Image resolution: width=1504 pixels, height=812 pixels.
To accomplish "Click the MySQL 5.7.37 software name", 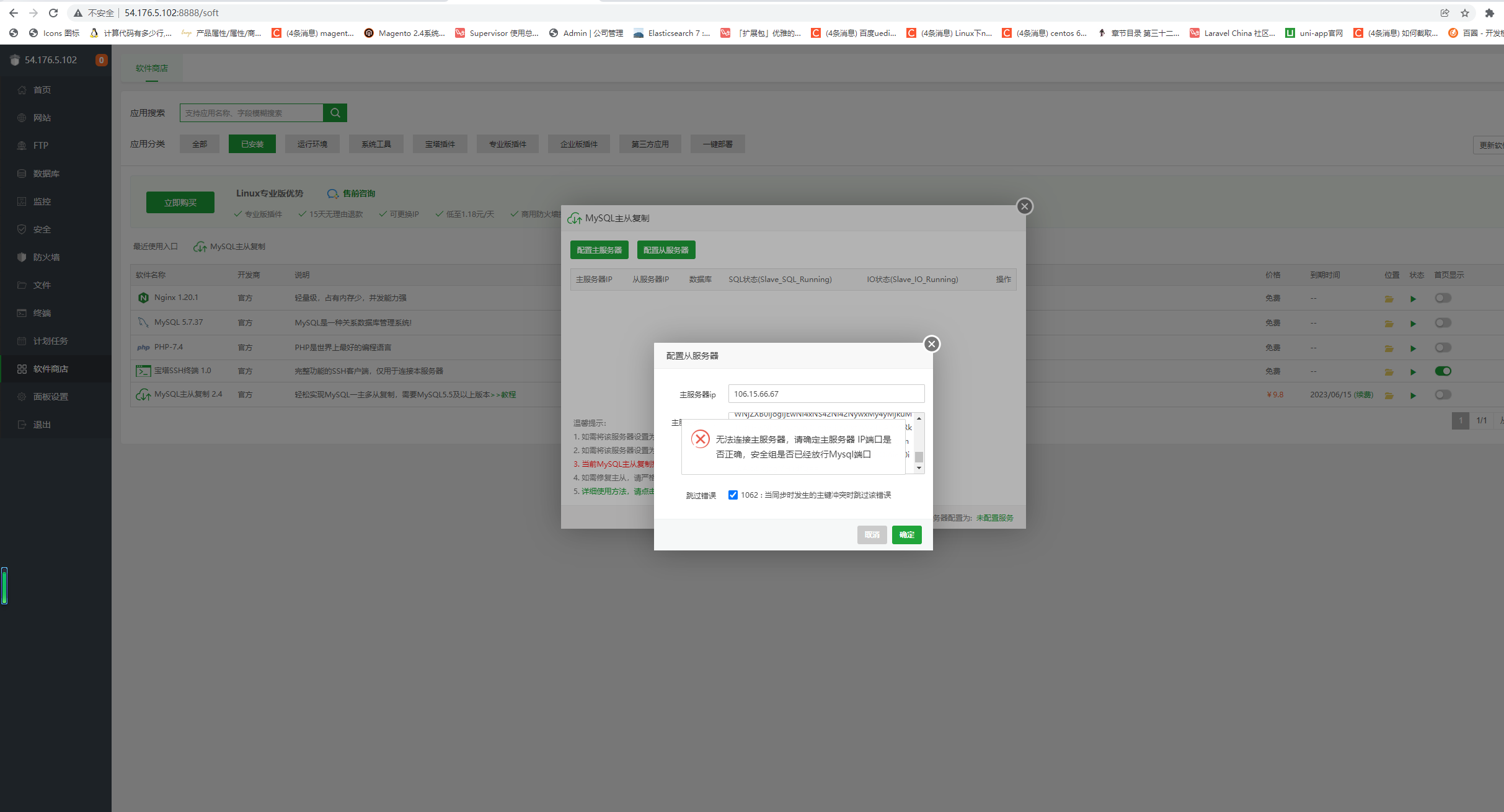I will [179, 322].
